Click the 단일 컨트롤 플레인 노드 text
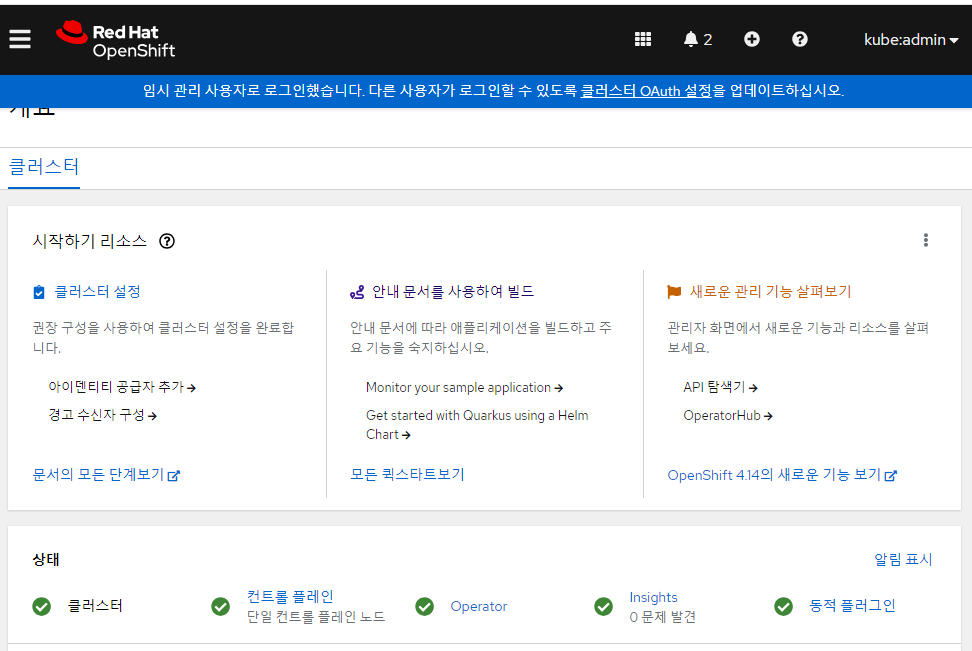The height and width of the screenshot is (651, 972). point(316,617)
